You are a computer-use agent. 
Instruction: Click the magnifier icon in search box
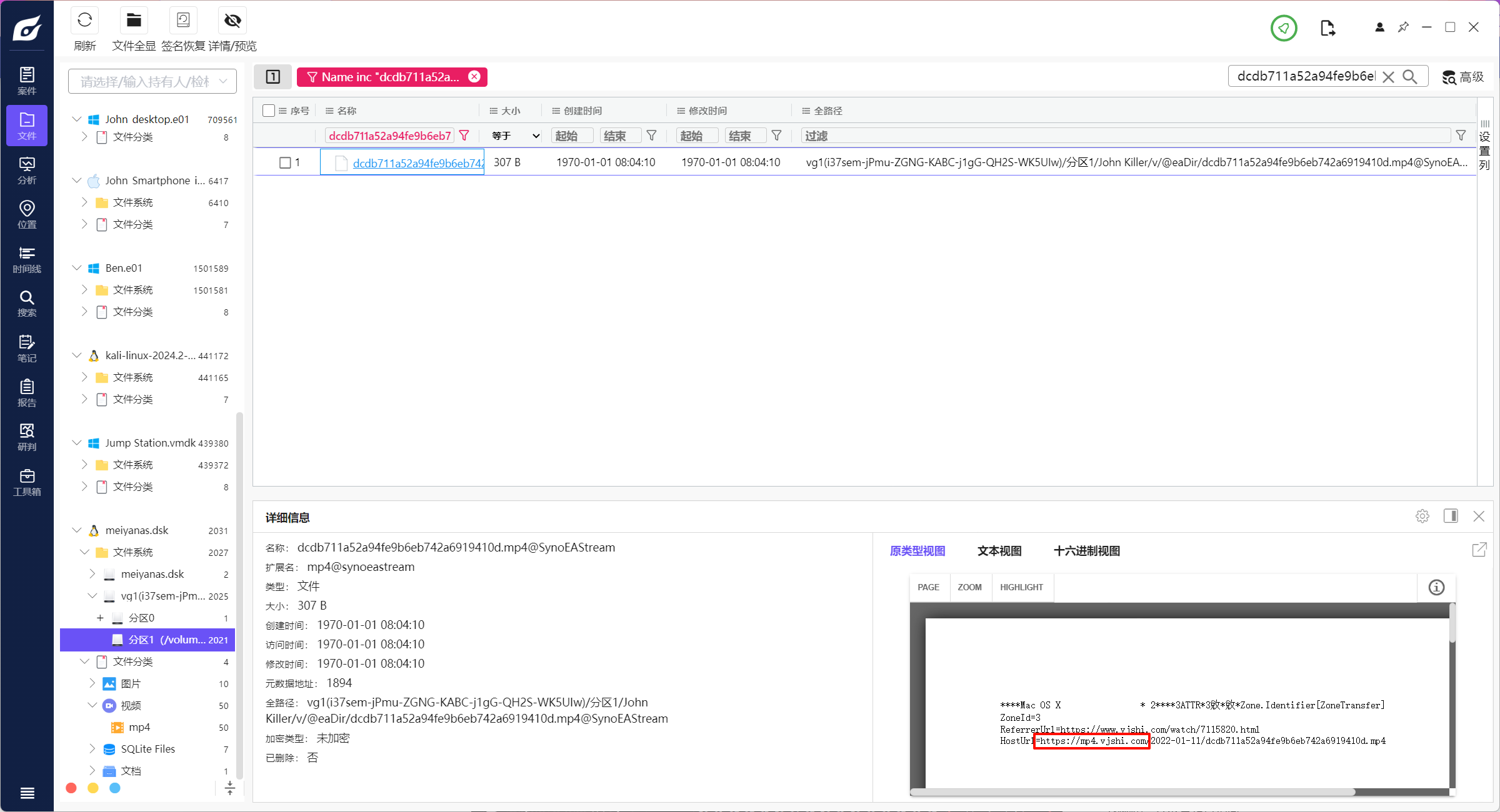click(1410, 77)
